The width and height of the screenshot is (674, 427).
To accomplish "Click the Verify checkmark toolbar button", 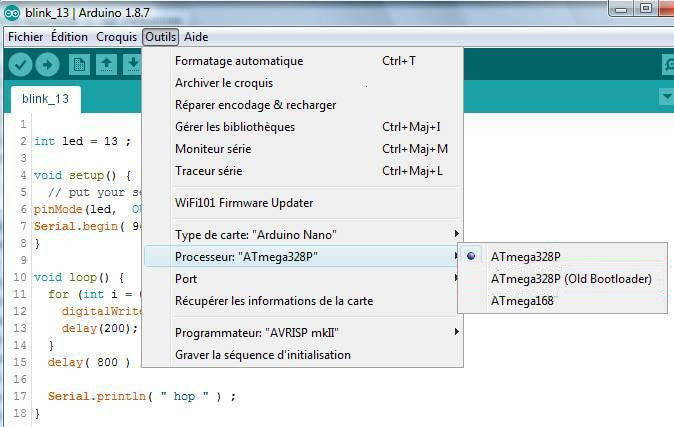I will [x=20, y=65].
